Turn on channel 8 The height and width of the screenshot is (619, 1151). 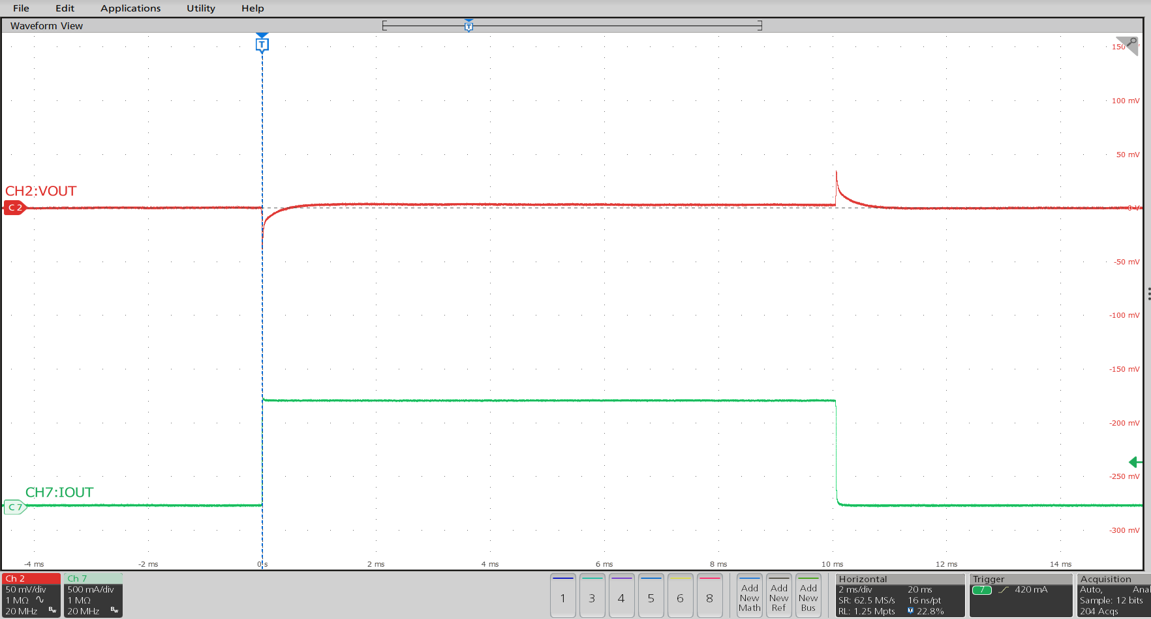(709, 595)
